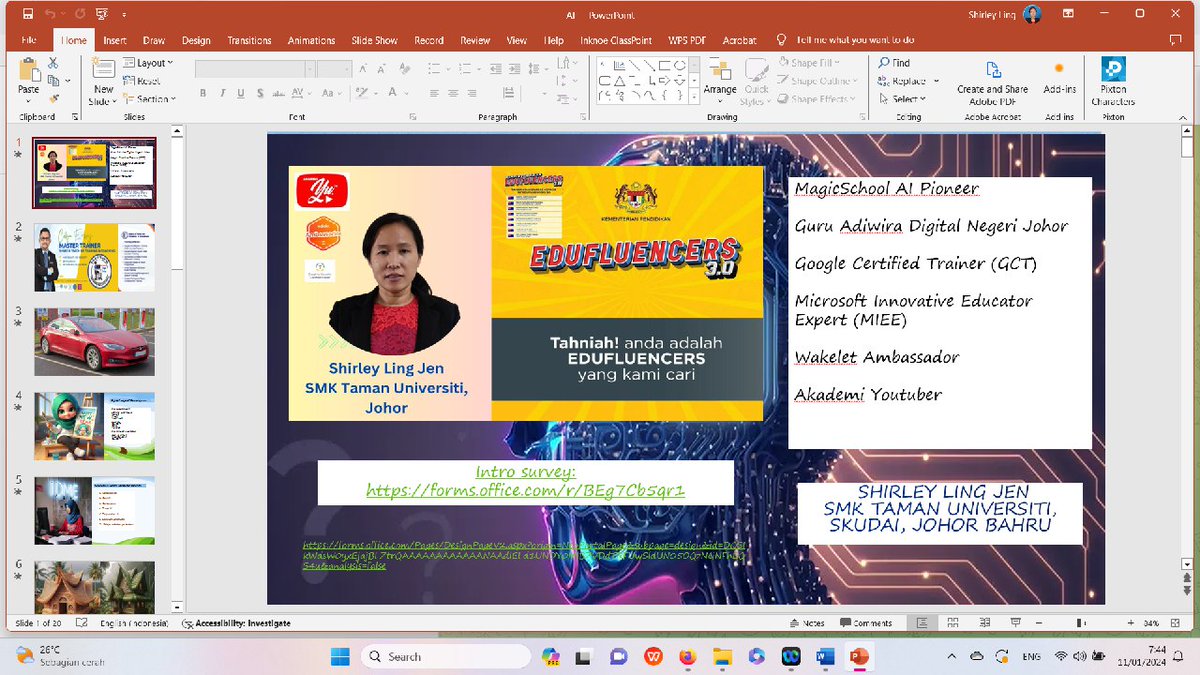The height and width of the screenshot is (675, 1200).
Task: Click Create and Share Adobe PDF
Action: click(992, 81)
